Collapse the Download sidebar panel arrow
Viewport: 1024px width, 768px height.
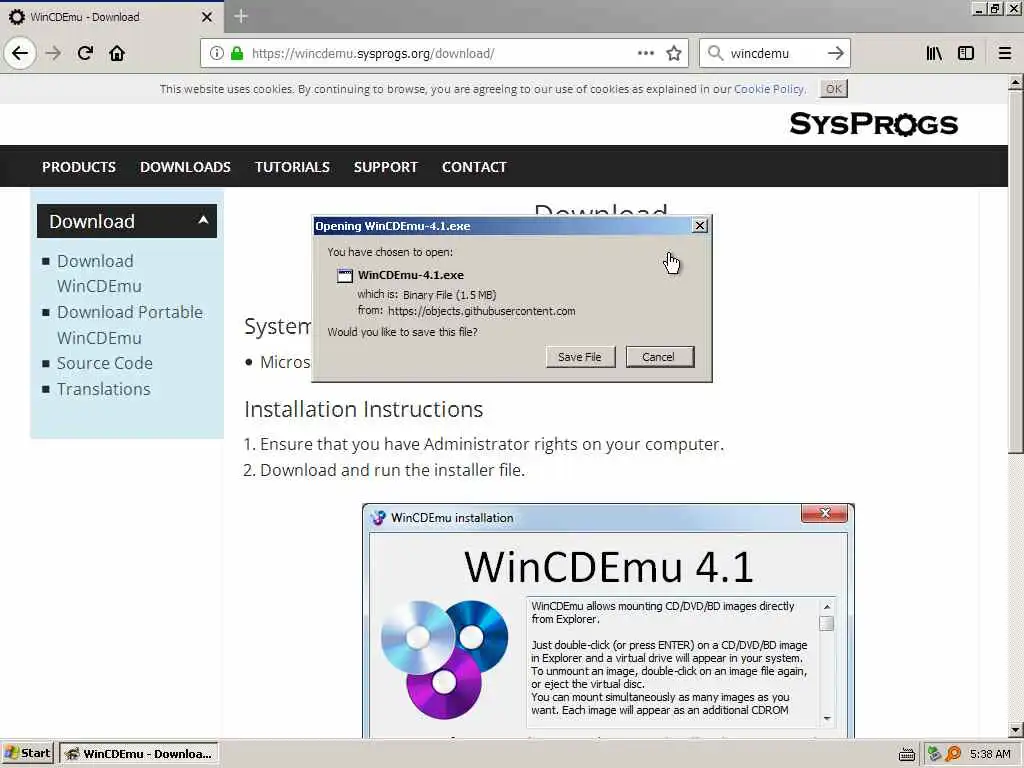pos(203,220)
